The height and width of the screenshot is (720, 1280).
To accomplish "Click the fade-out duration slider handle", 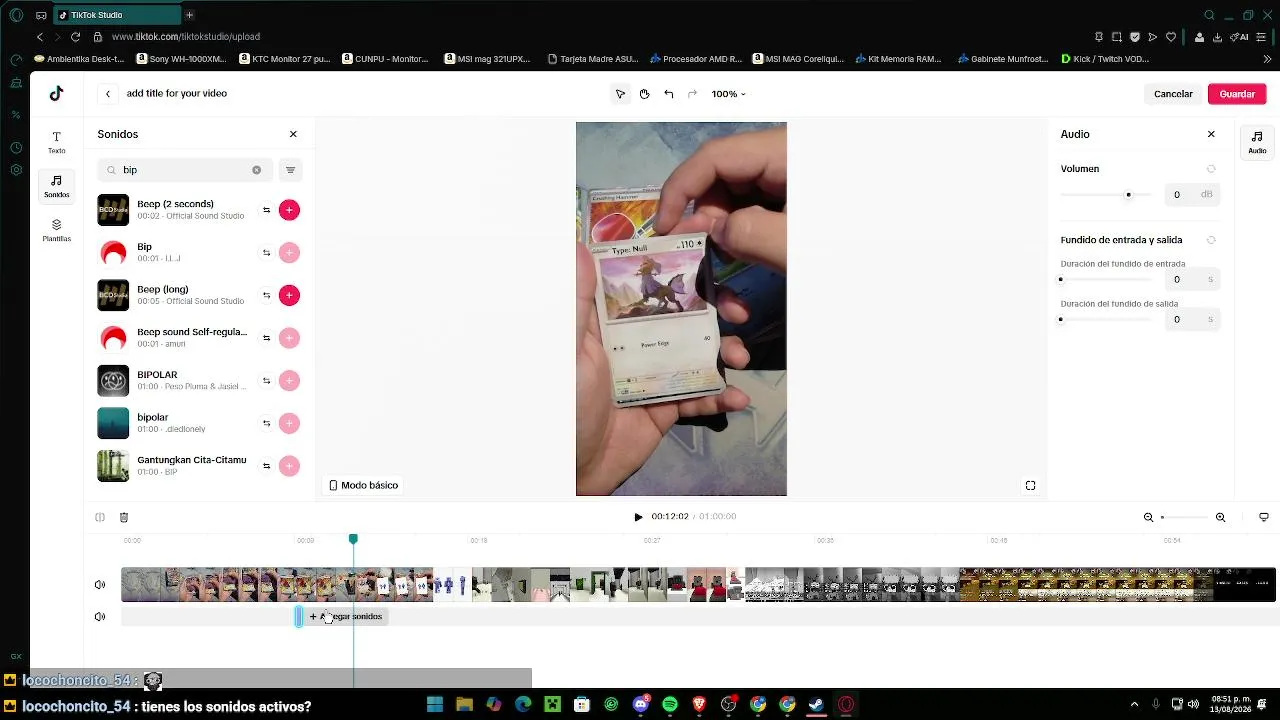I will pyautogui.click(x=1061, y=320).
